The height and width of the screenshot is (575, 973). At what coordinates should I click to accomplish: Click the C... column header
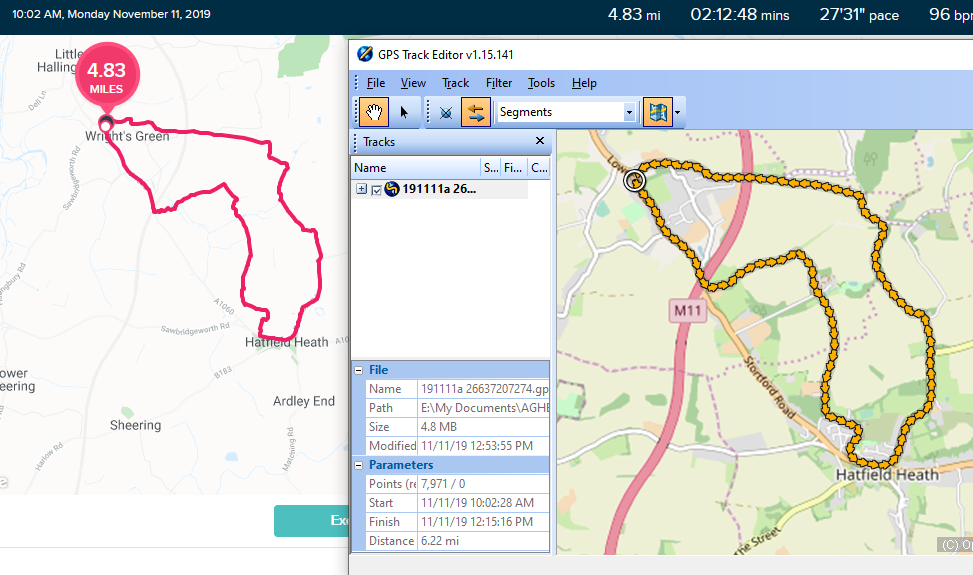pyautogui.click(x=539, y=167)
